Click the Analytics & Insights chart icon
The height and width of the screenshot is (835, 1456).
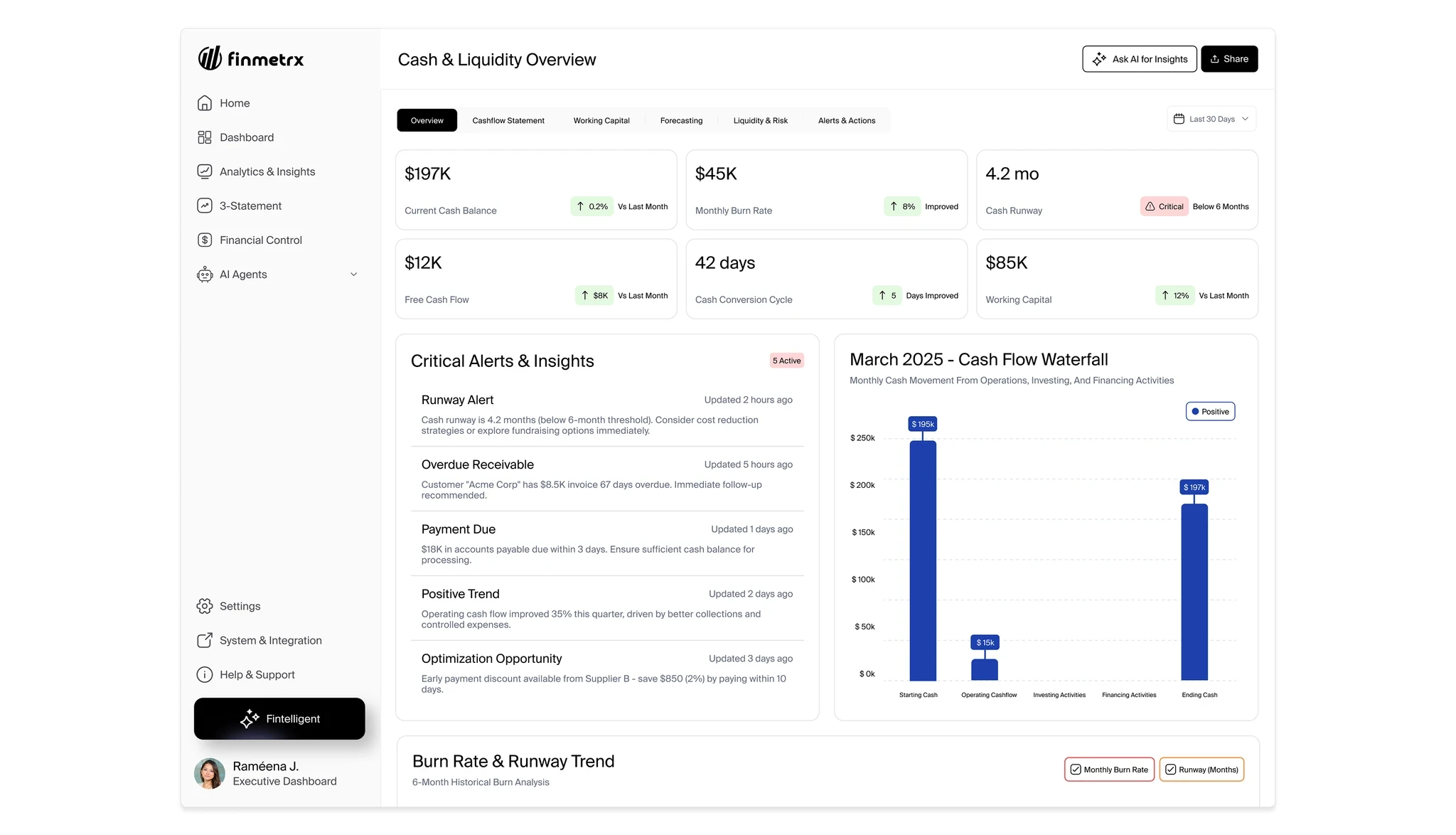coord(205,171)
